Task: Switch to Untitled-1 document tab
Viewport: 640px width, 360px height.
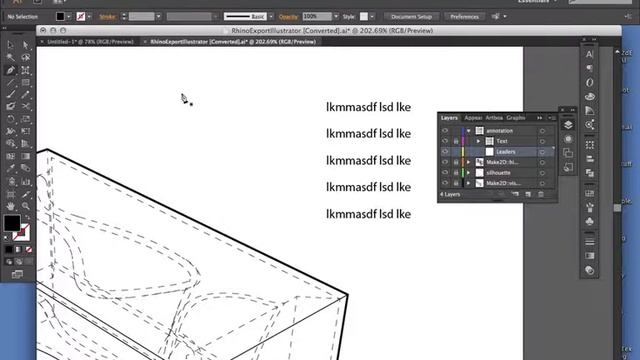Action: point(90,42)
